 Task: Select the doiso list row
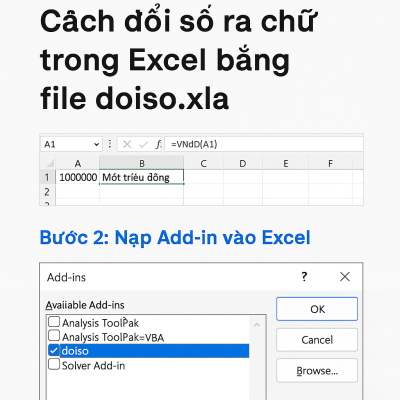pyautogui.click(x=148, y=351)
